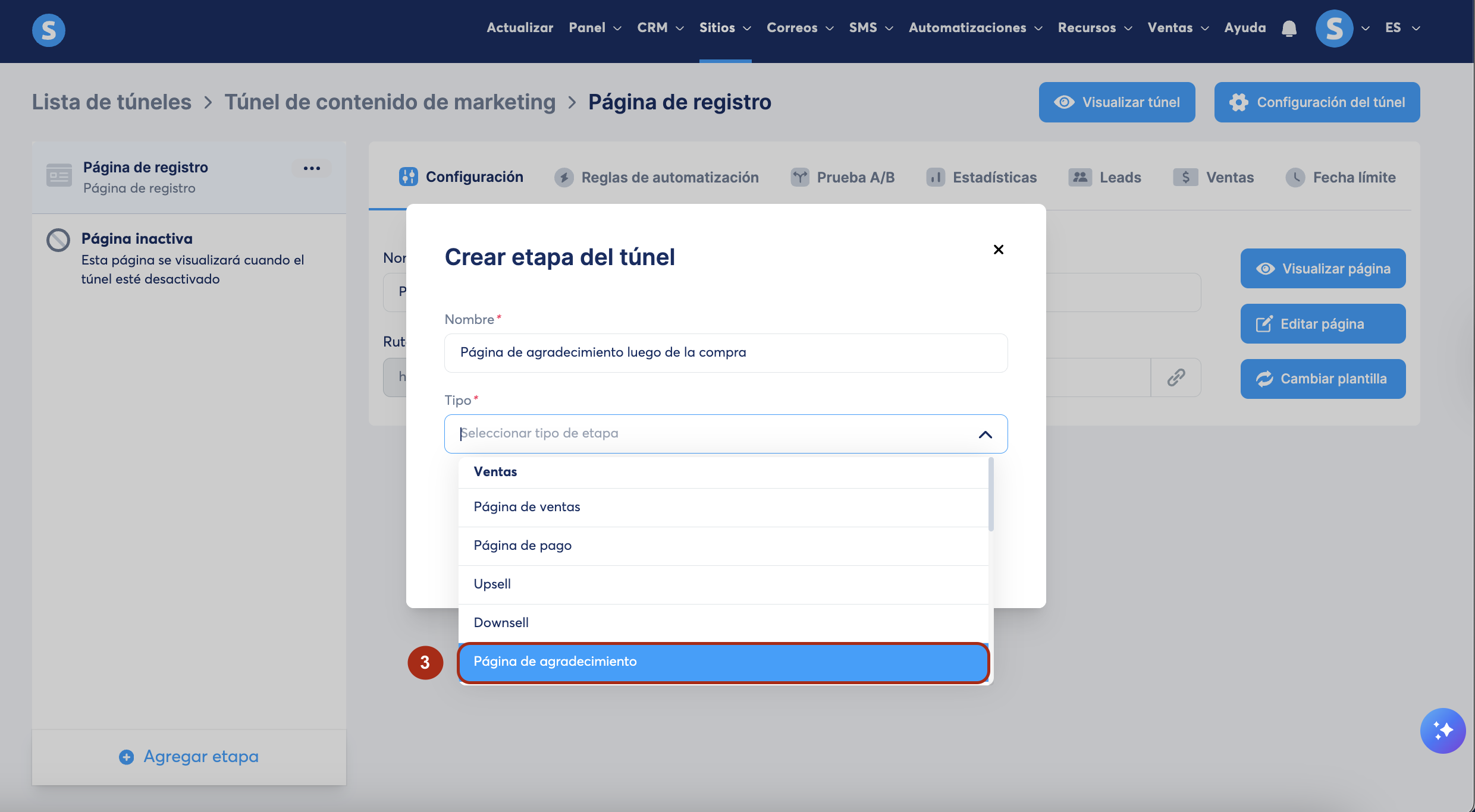Open the three-dots menu for Página de registro
Screen dimensions: 1475x812
[312, 169]
